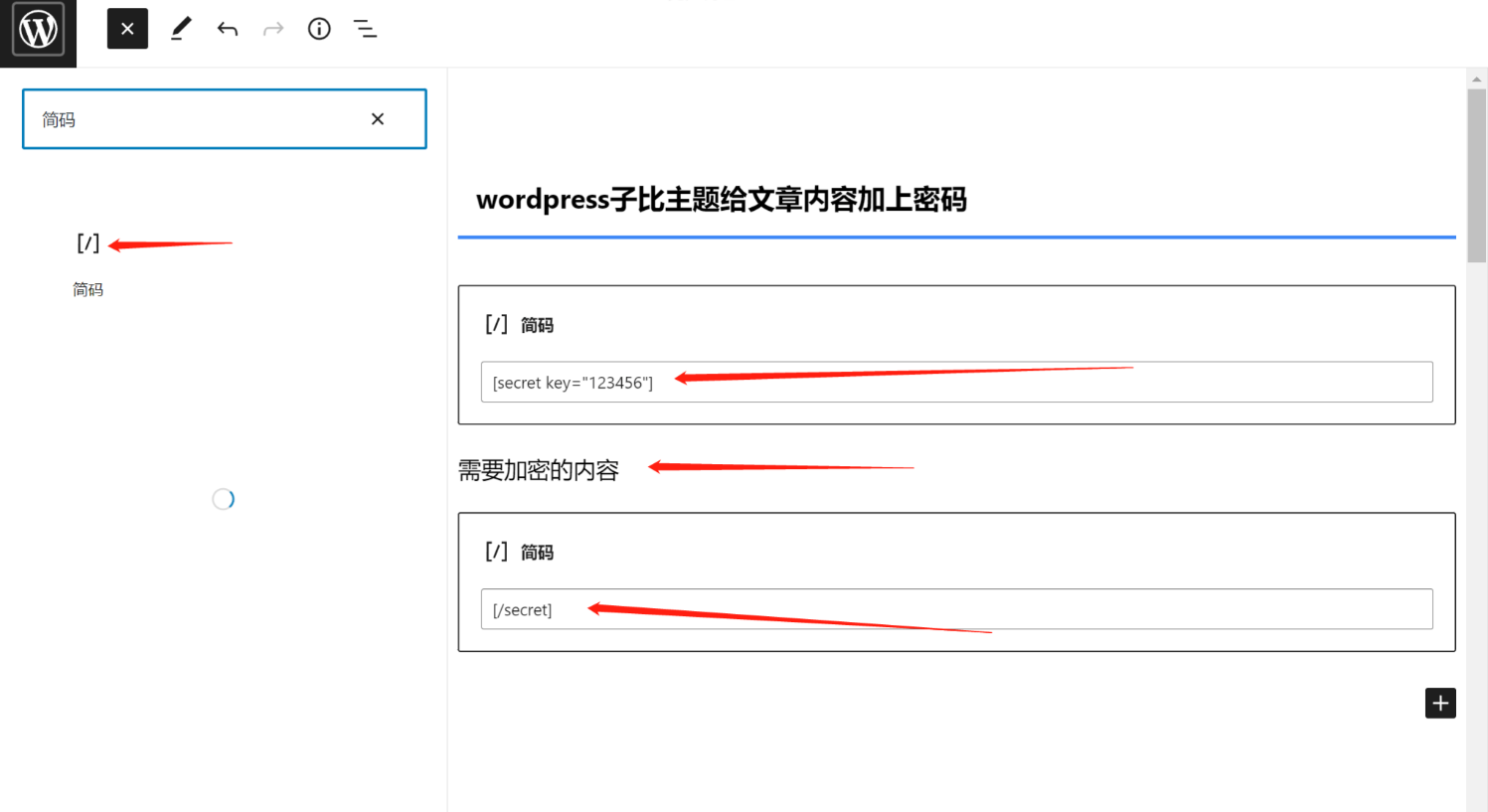
Task: Edit the [/secret] shortcode field
Action: coord(955,609)
